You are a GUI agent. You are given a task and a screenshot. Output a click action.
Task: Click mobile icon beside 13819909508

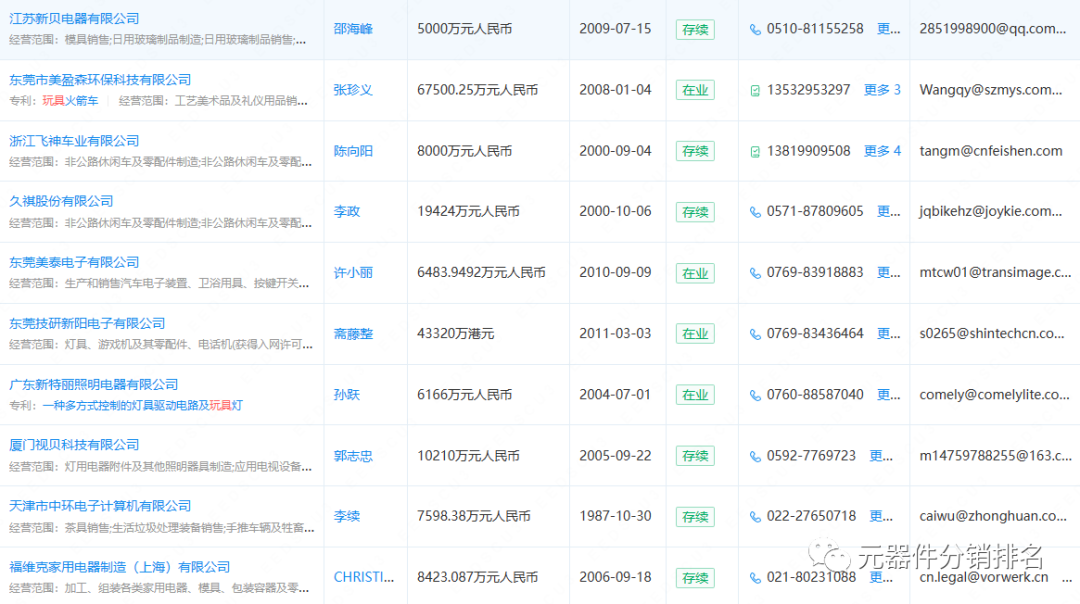[x=755, y=152]
